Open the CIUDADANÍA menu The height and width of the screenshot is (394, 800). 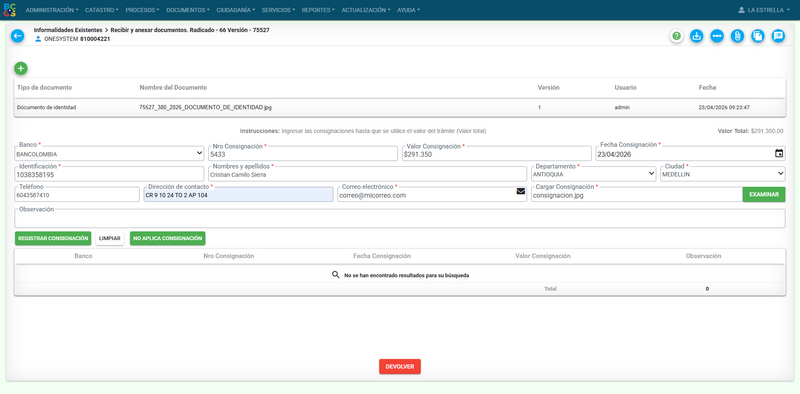236,10
